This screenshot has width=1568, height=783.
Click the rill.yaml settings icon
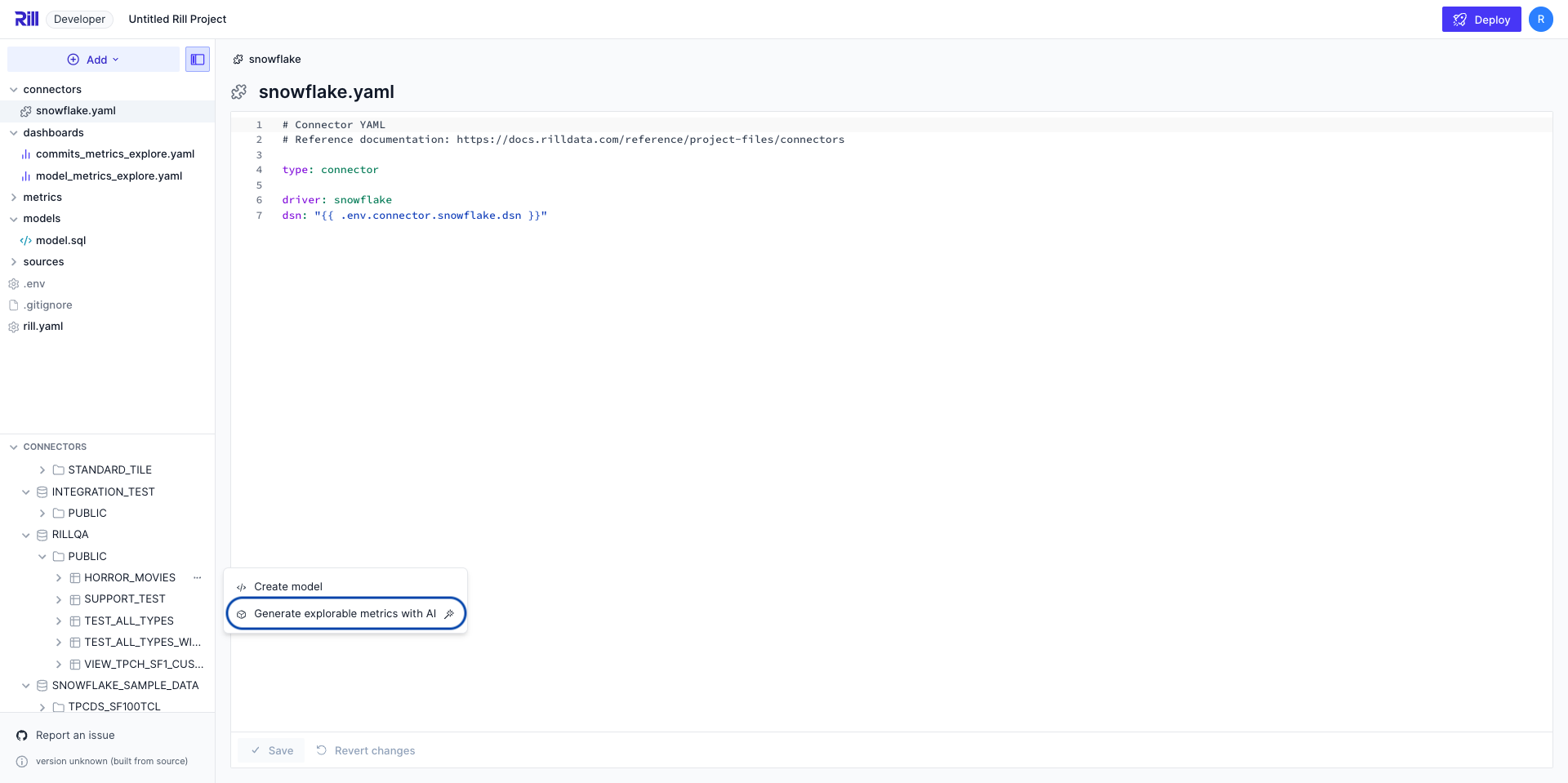[x=13, y=326]
